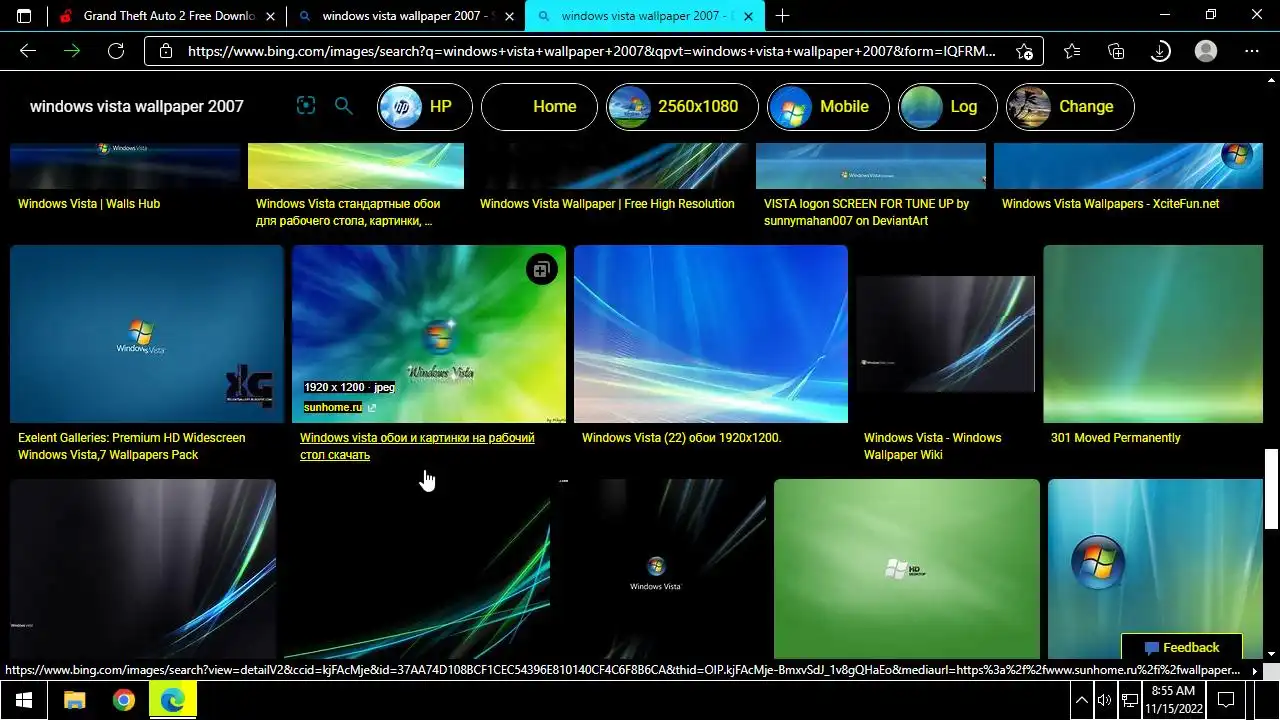Open Google Chrome from taskbar
1280x720 pixels.
(124, 700)
